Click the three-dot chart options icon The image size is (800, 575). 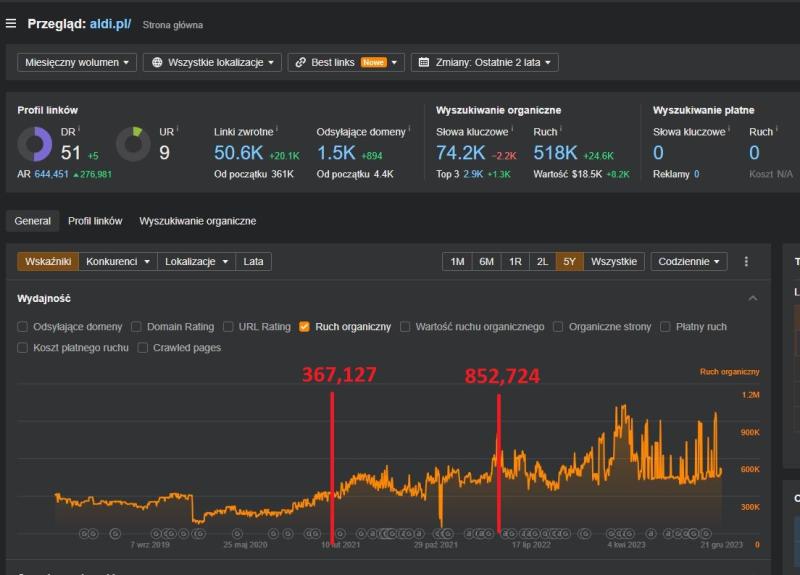pyautogui.click(x=745, y=262)
